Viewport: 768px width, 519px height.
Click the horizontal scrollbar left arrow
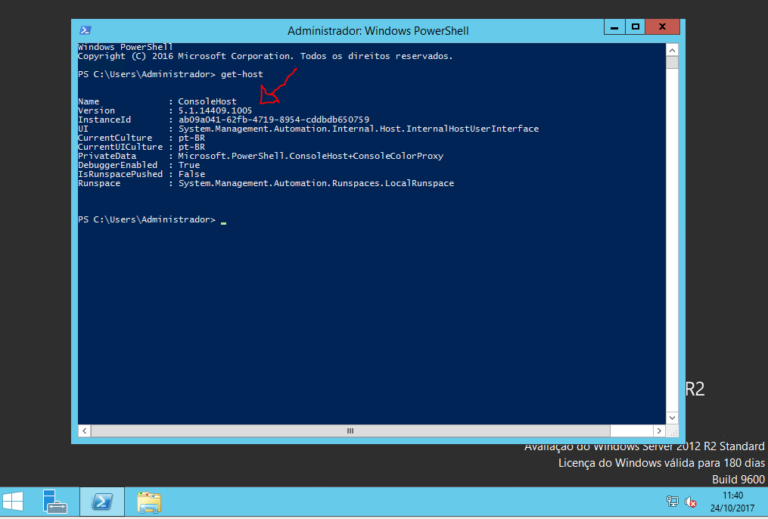click(x=84, y=431)
